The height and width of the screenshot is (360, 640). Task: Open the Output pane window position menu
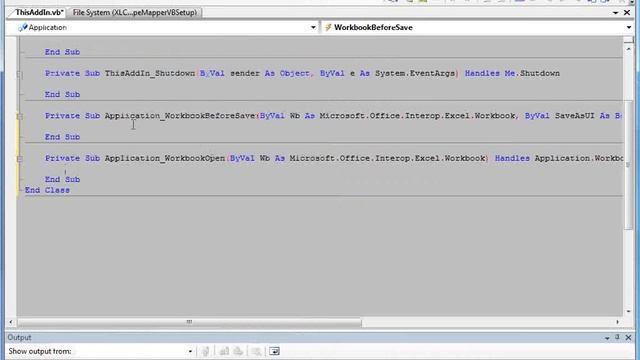pyautogui.click(x=607, y=338)
